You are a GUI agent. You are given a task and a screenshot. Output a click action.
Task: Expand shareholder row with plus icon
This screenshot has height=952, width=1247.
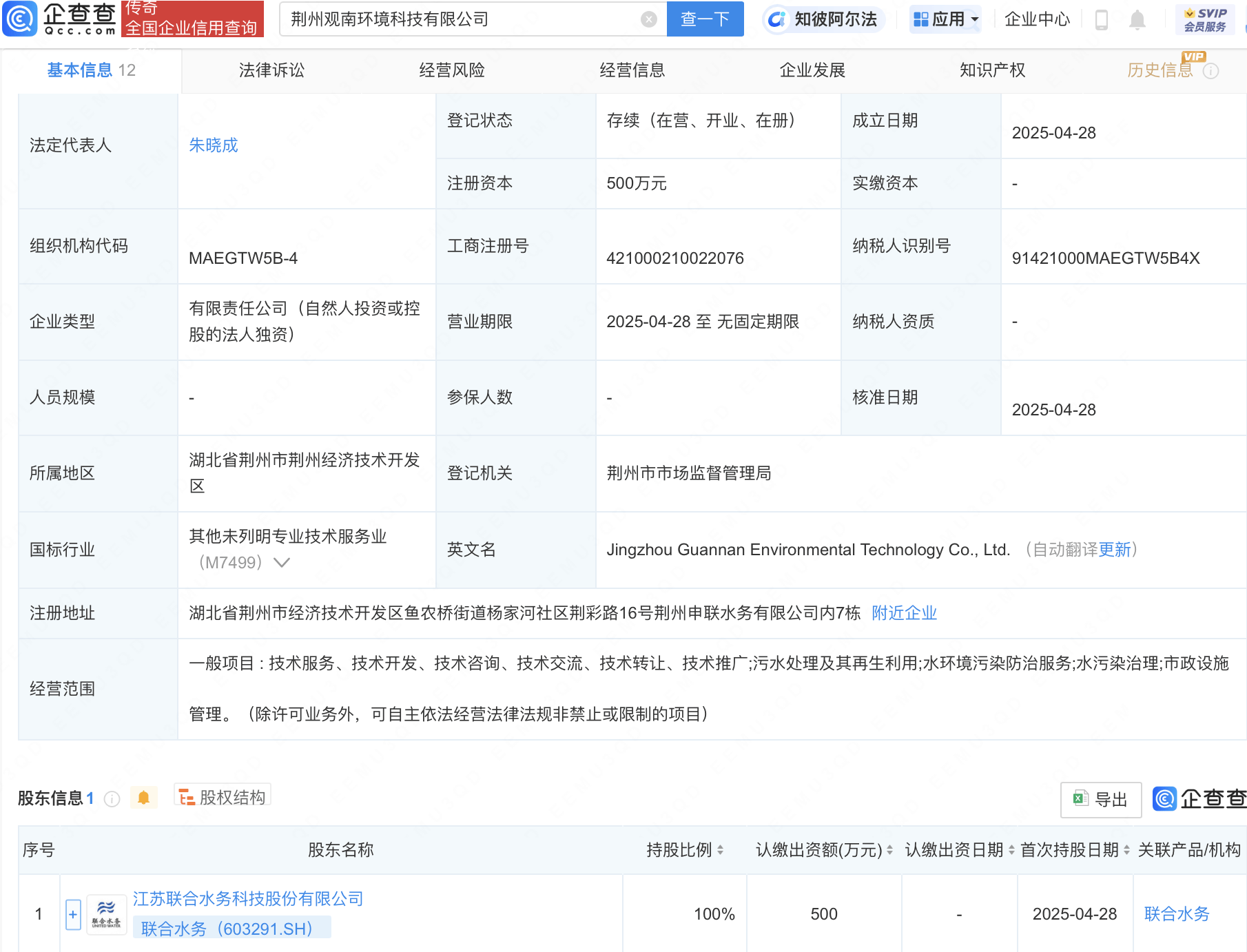[73, 915]
